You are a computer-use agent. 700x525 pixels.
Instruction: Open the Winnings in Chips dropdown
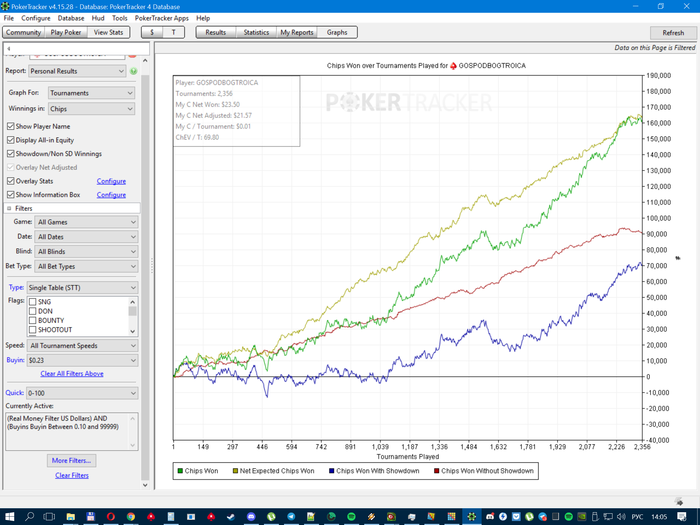coord(91,108)
